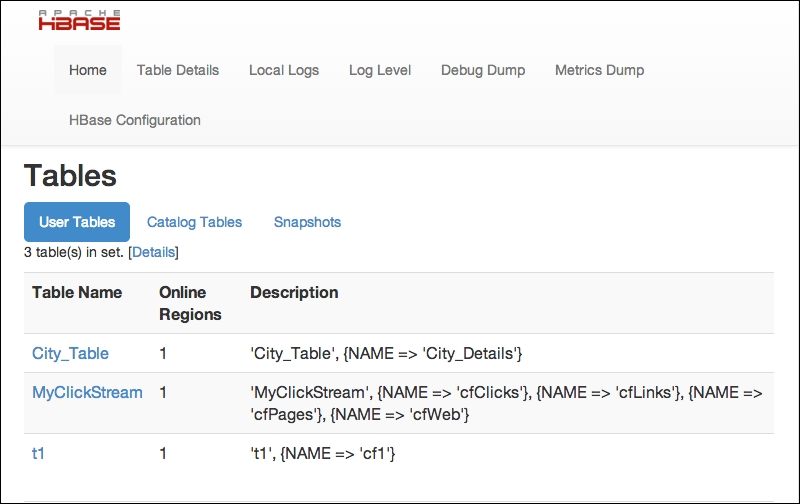Open the City_Table table link
800x504 pixels.
pyautogui.click(x=70, y=353)
